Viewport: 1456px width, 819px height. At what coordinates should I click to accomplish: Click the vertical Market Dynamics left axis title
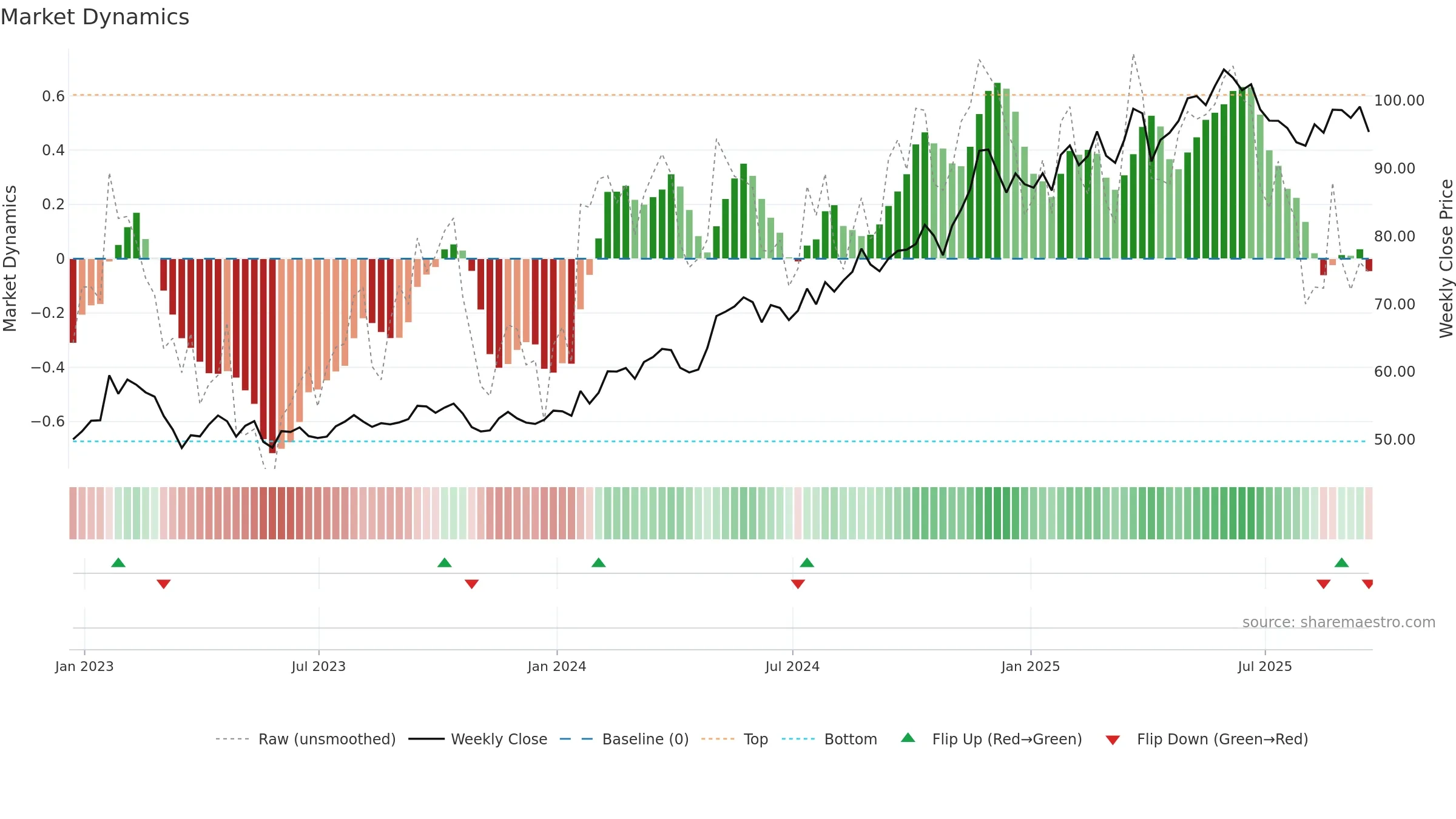10,258
